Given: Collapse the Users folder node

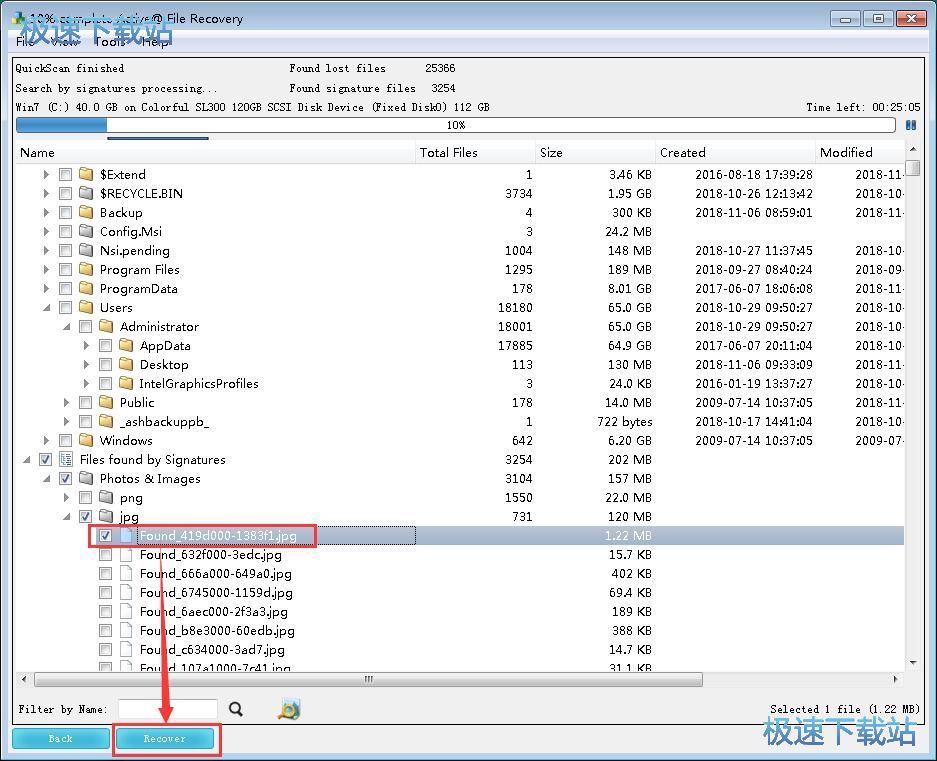Looking at the screenshot, I should coord(46,308).
